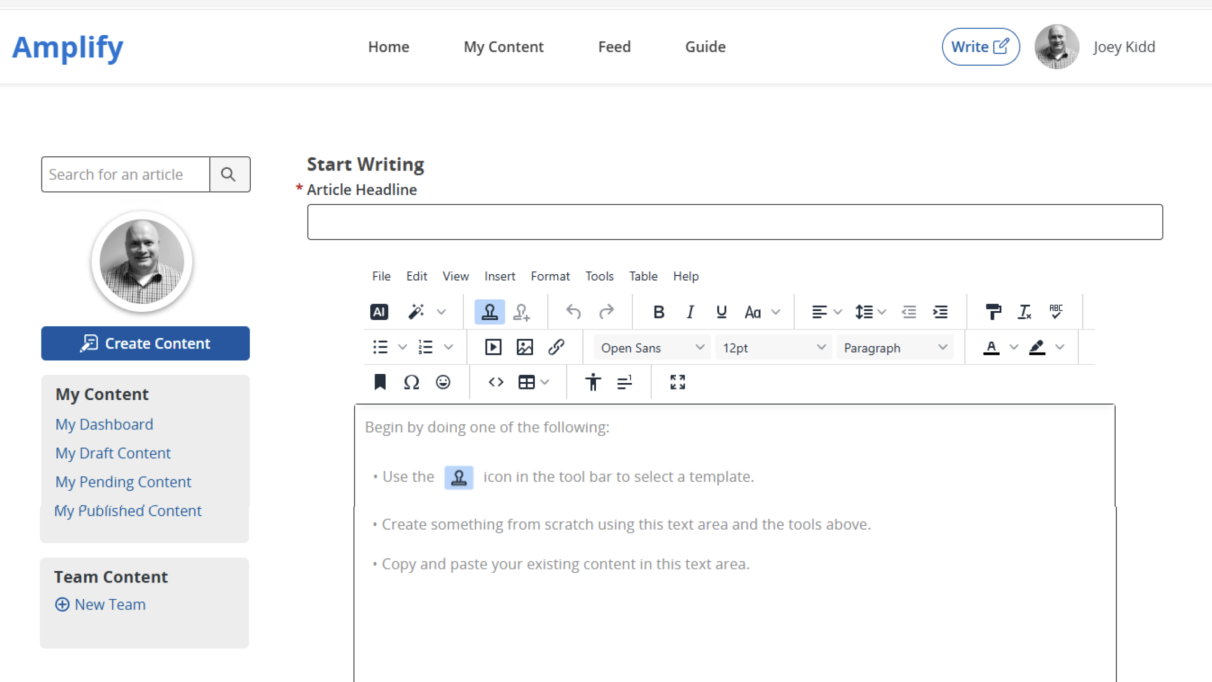Expand the 12pt font size dropdown
The image size is (1212, 682).
pyautogui.click(x=774, y=348)
